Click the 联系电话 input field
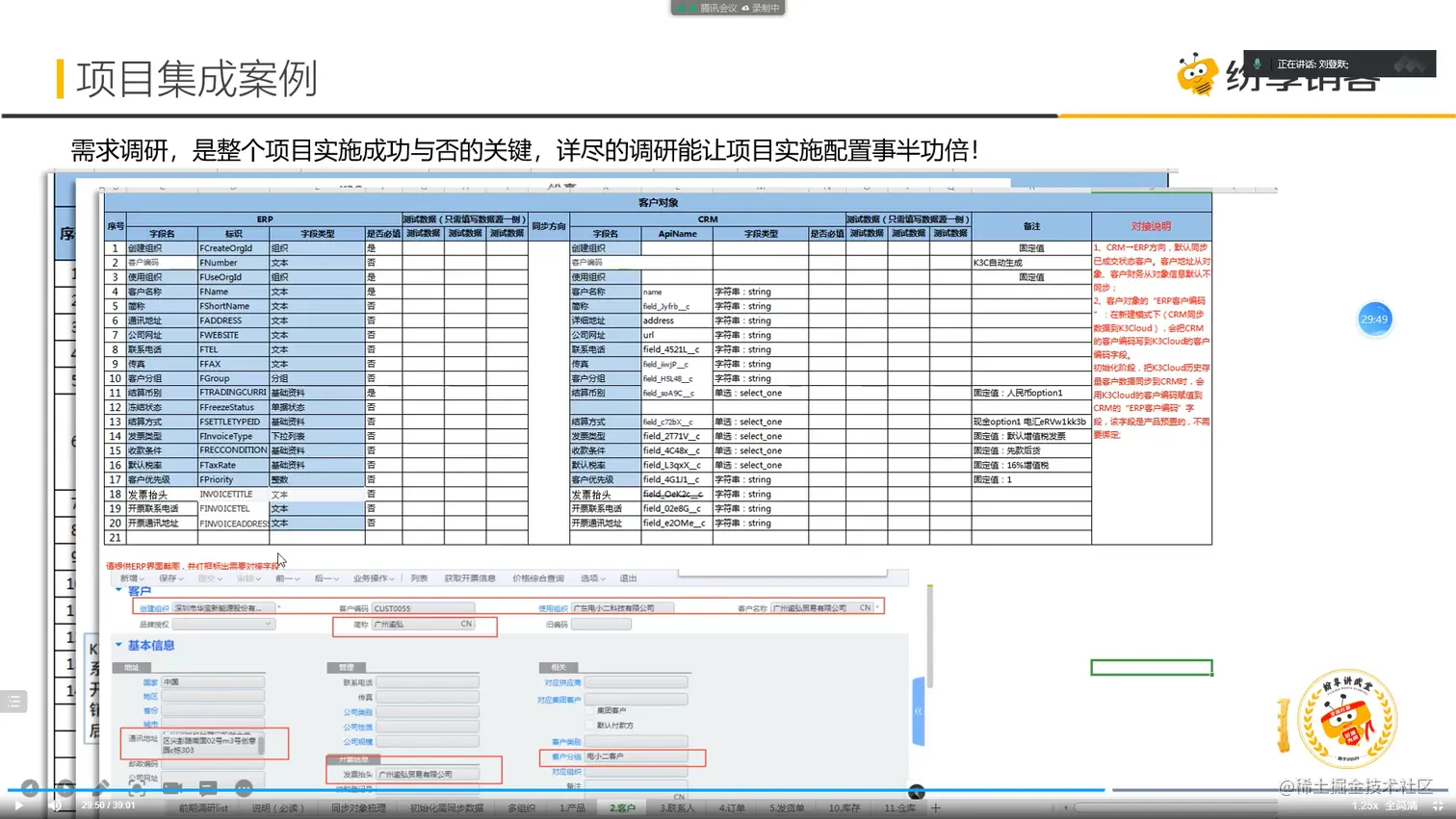Image resolution: width=1456 pixels, height=819 pixels. click(427, 682)
